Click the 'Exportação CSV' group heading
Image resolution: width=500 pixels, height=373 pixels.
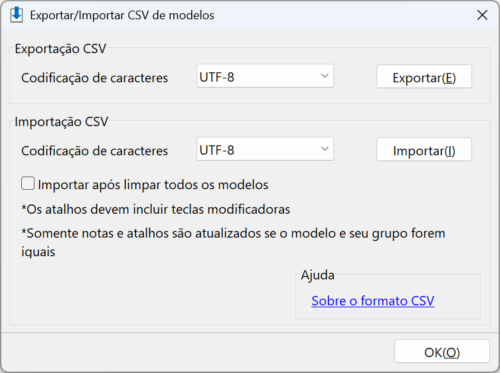tap(60, 49)
